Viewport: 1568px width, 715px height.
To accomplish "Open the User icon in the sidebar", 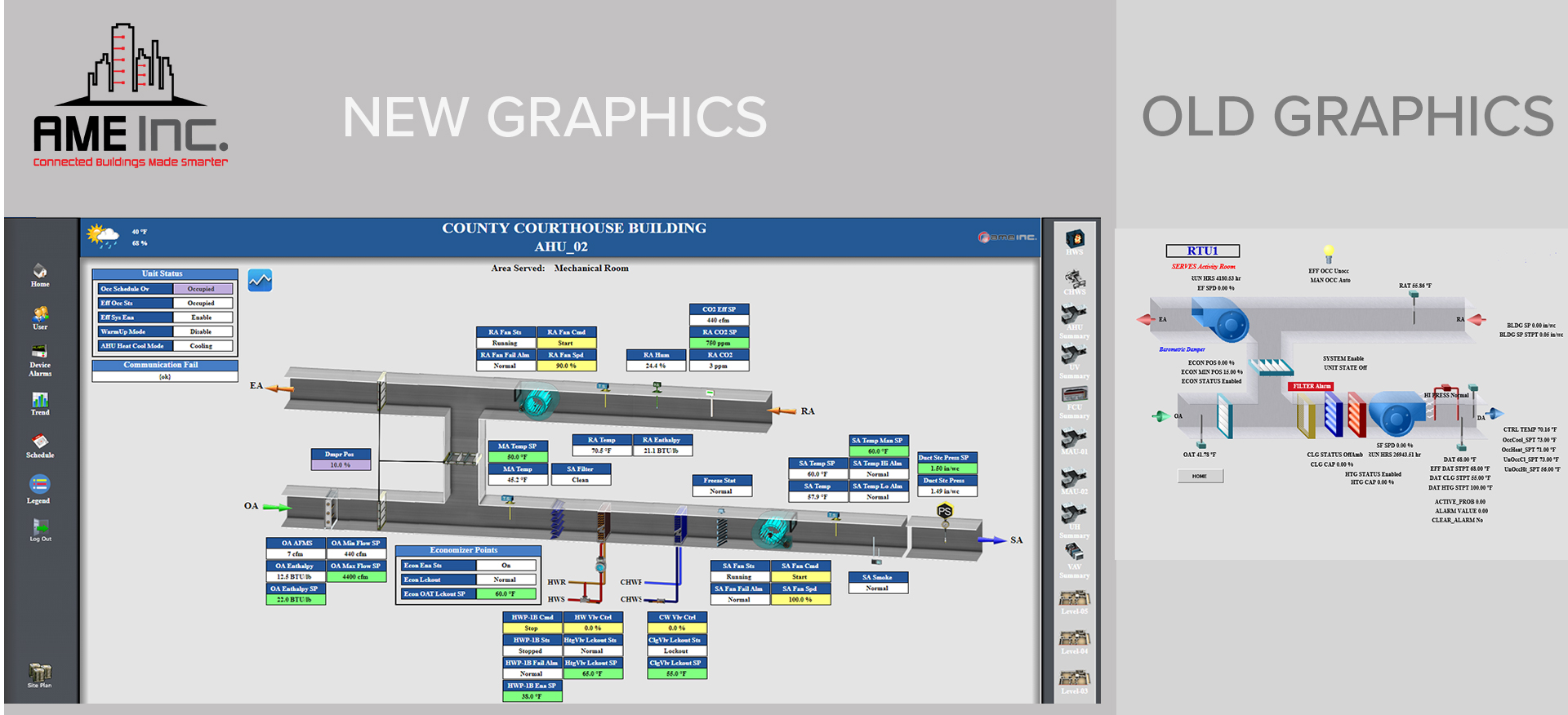I will (x=40, y=314).
